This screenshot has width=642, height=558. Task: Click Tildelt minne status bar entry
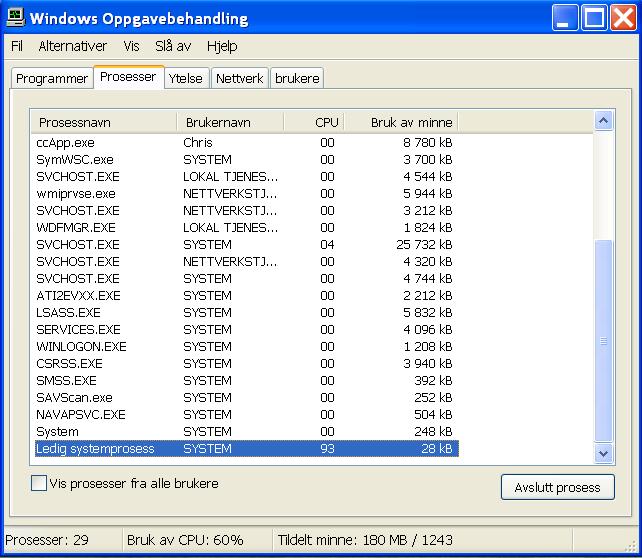[365, 540]
